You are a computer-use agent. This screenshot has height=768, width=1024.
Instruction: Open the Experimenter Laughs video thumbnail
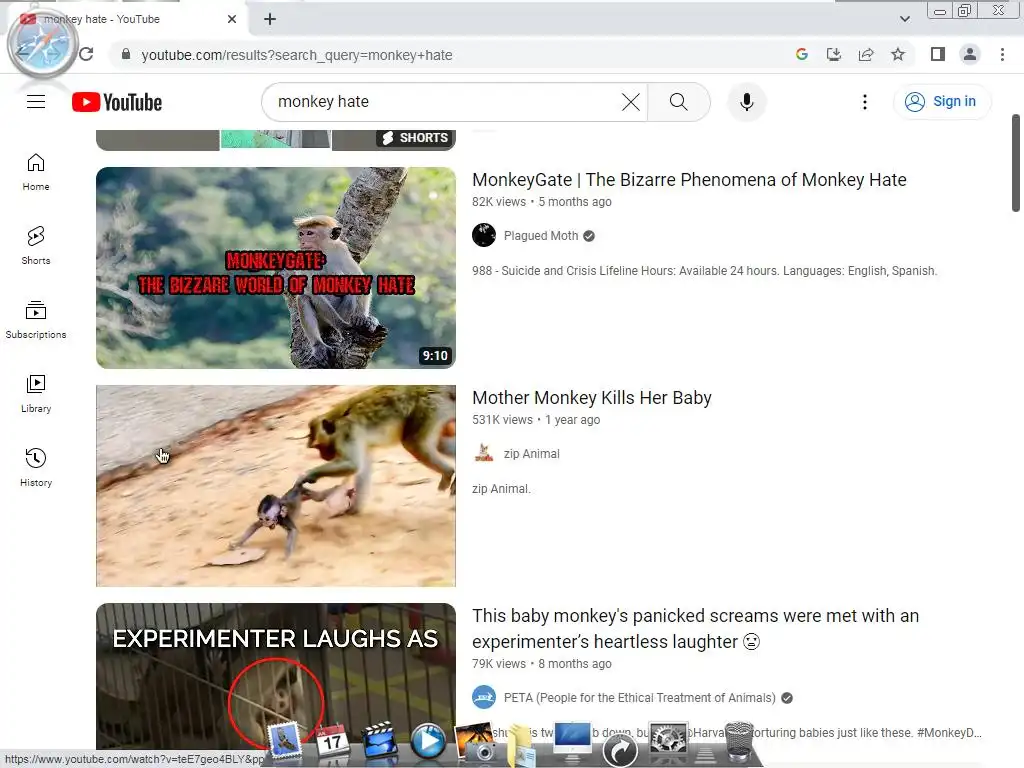(276, 675)
